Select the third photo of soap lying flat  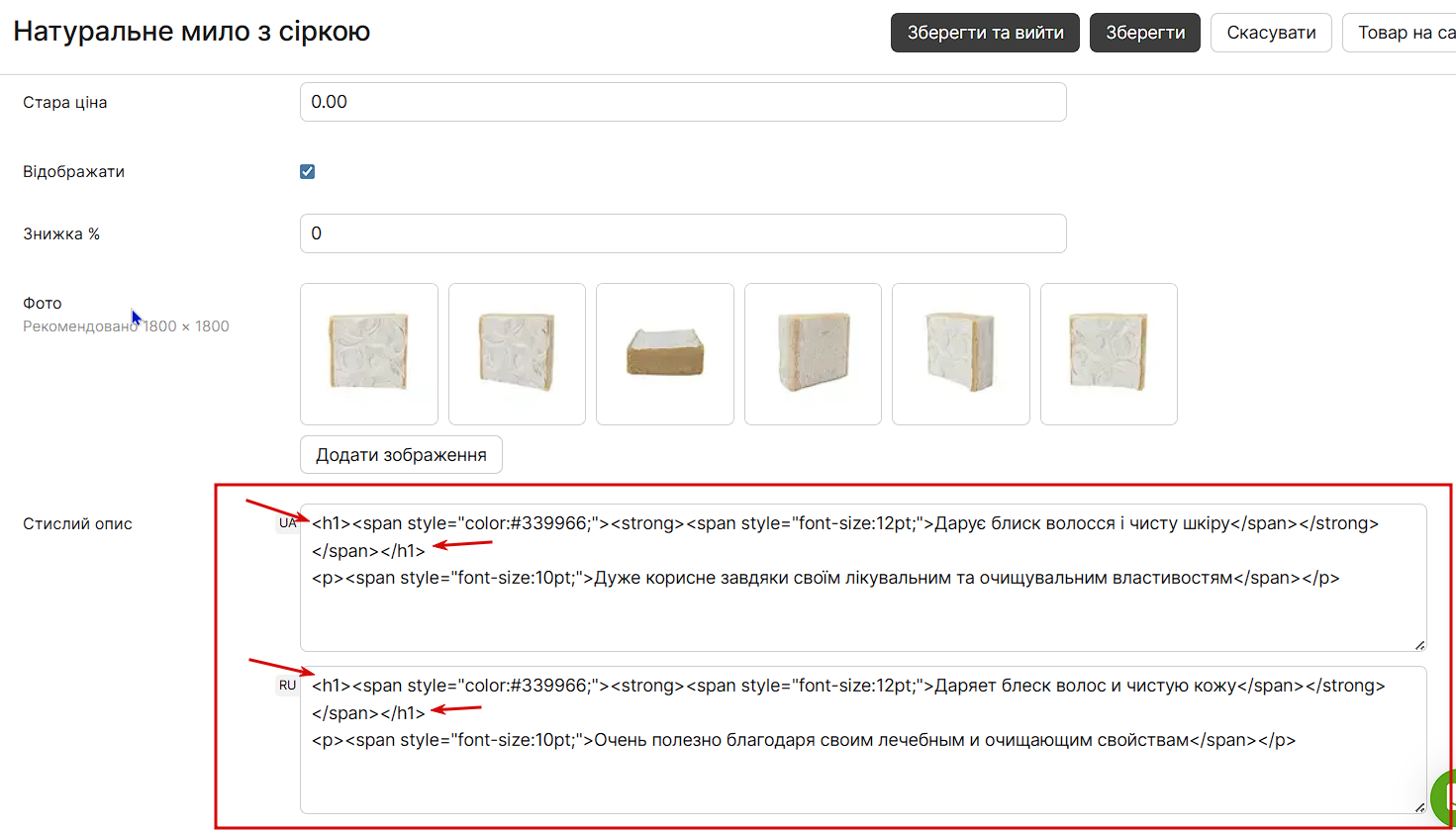[x=665, y=354]
